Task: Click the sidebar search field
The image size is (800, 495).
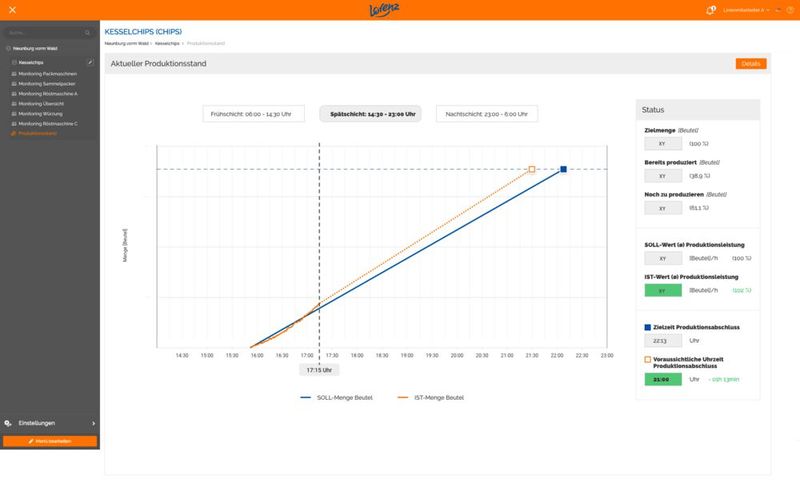Action: pyautogui.click(x=49, y=33)
